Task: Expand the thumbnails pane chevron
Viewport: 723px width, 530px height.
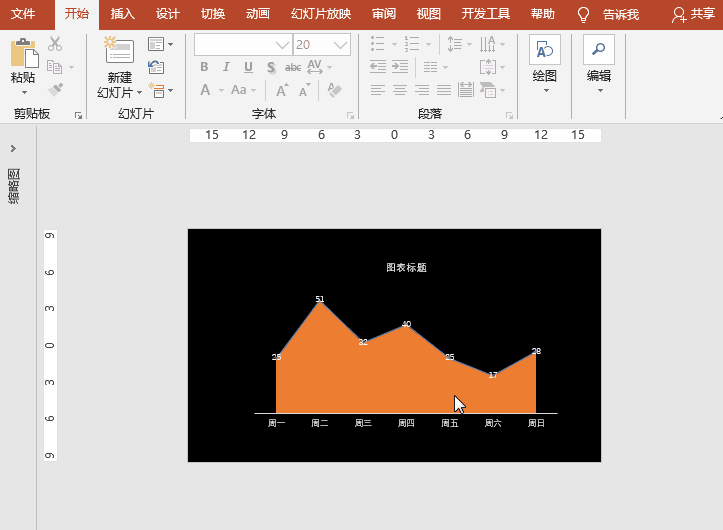Action: tap(13, 148)
